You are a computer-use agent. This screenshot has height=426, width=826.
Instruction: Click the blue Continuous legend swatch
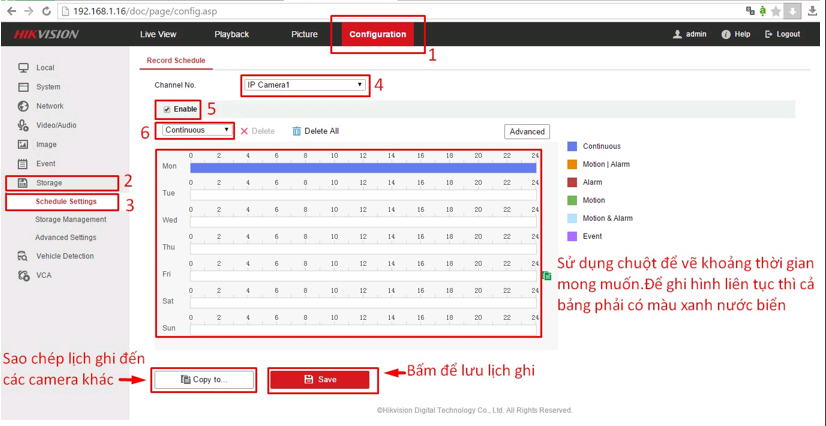click(572, 147)
